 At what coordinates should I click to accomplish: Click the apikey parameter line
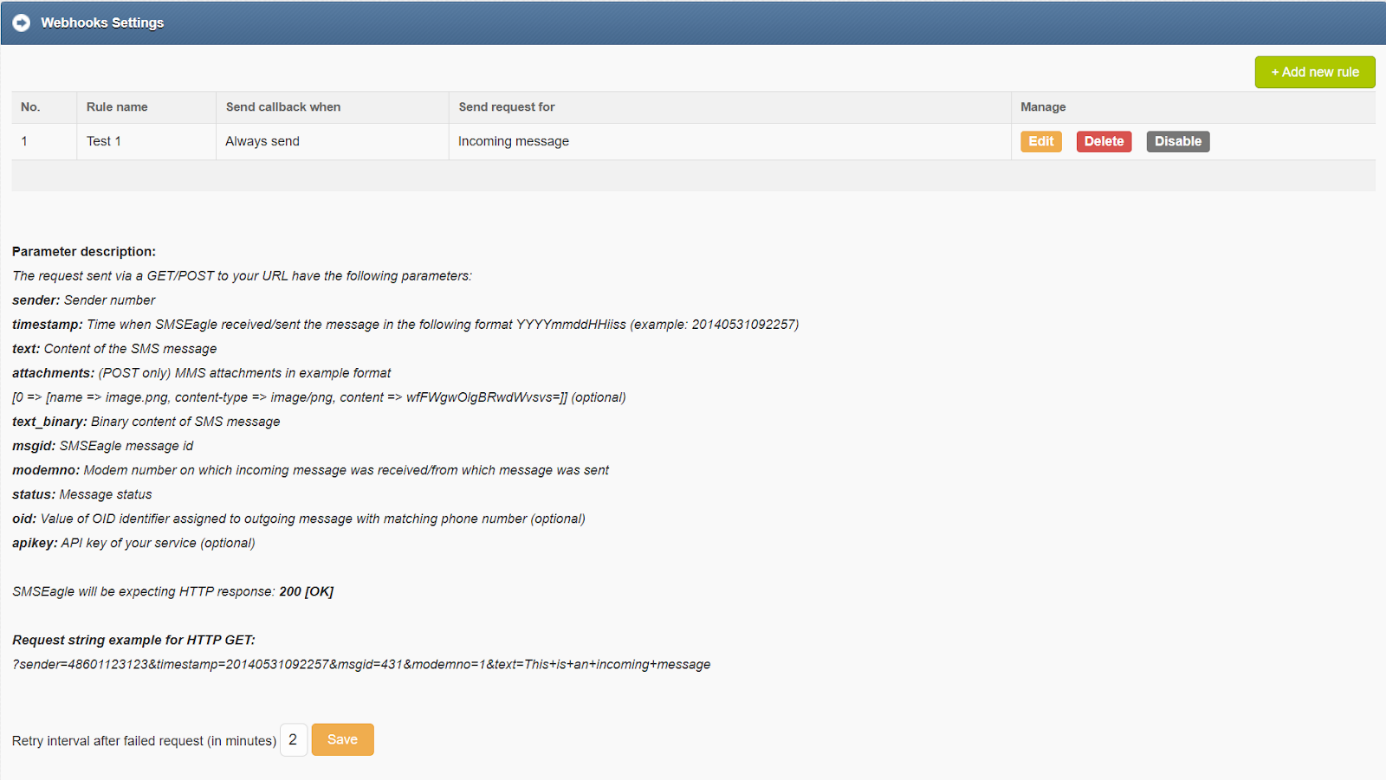(133, 543)
